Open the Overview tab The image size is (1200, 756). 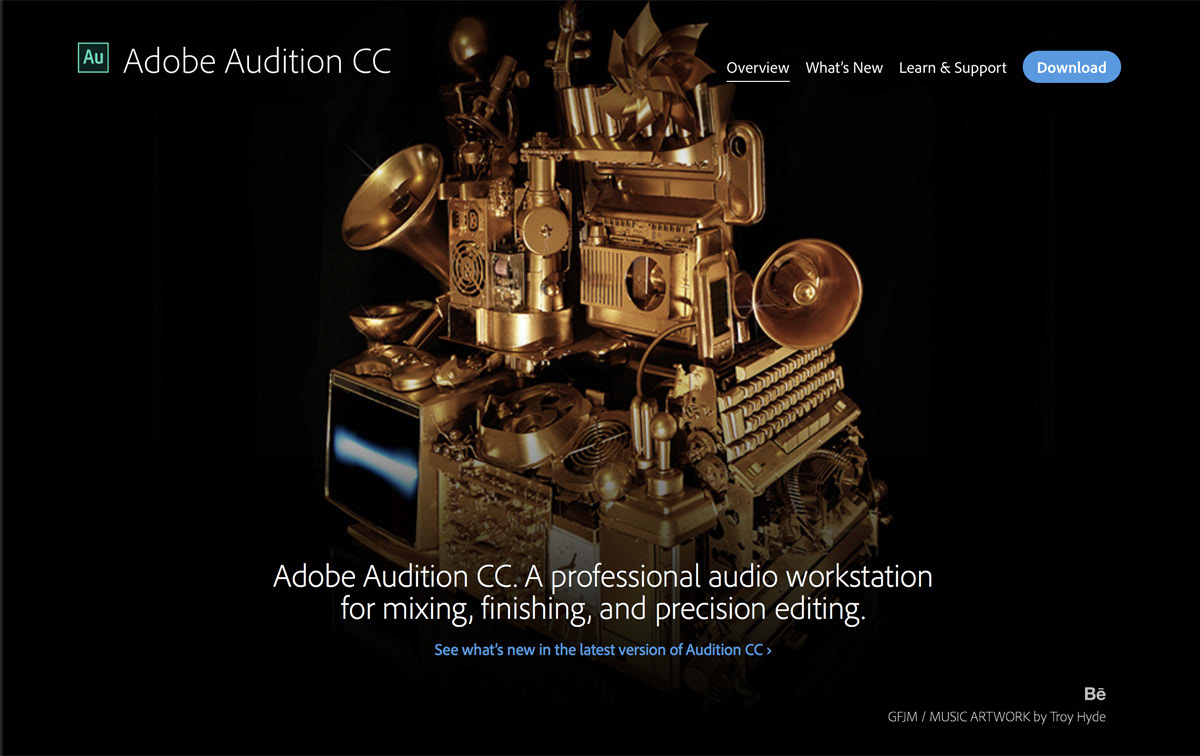[758, 68]
